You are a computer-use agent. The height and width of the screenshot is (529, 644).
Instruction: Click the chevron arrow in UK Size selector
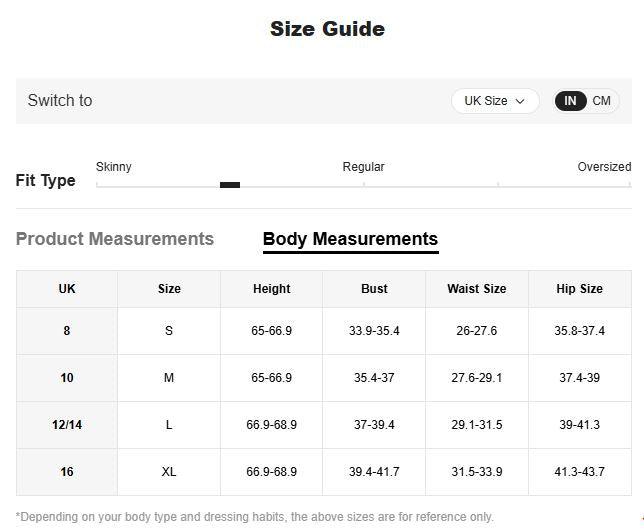click(521, 102)
